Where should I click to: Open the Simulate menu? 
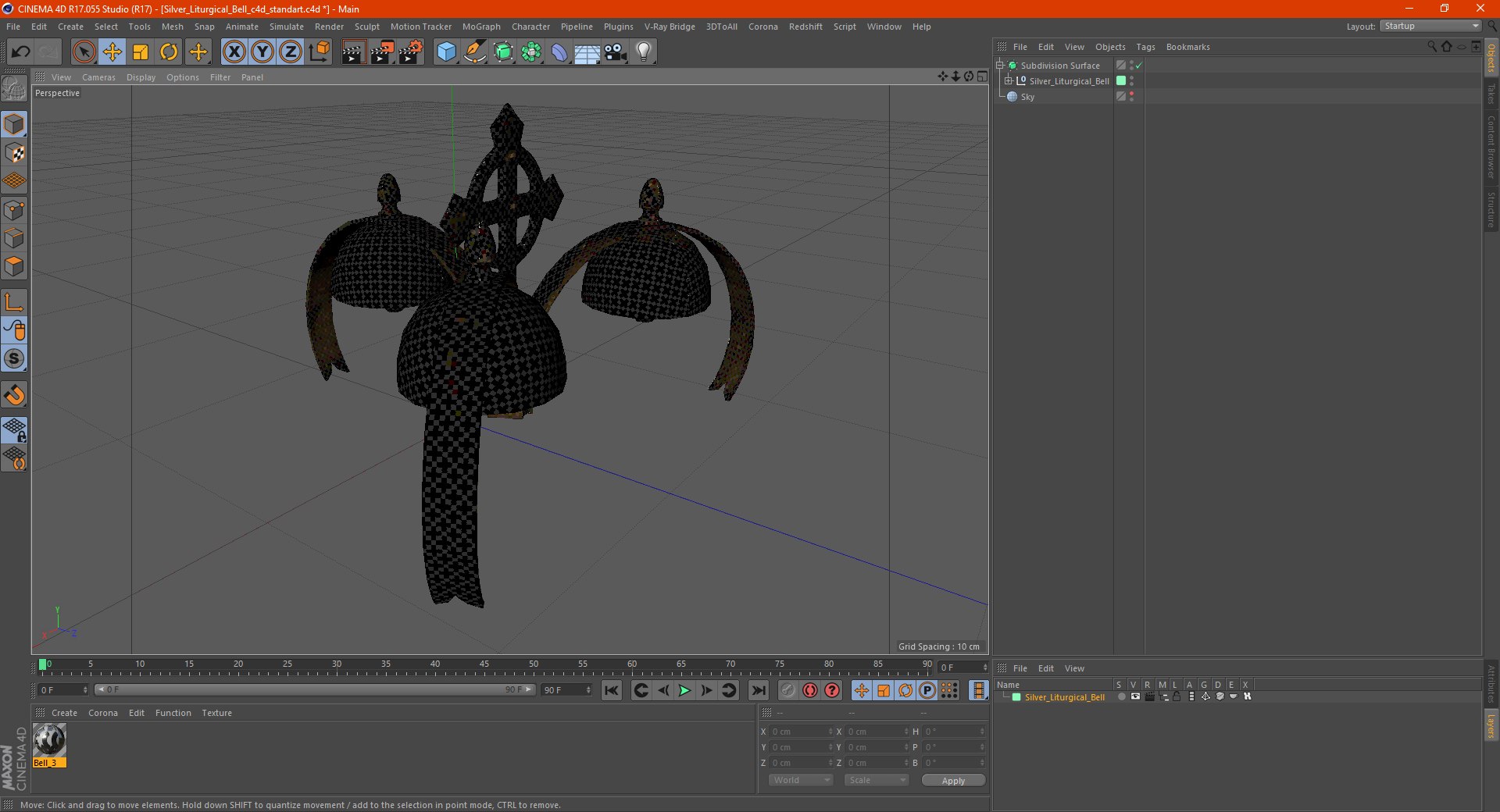[287, 27]
